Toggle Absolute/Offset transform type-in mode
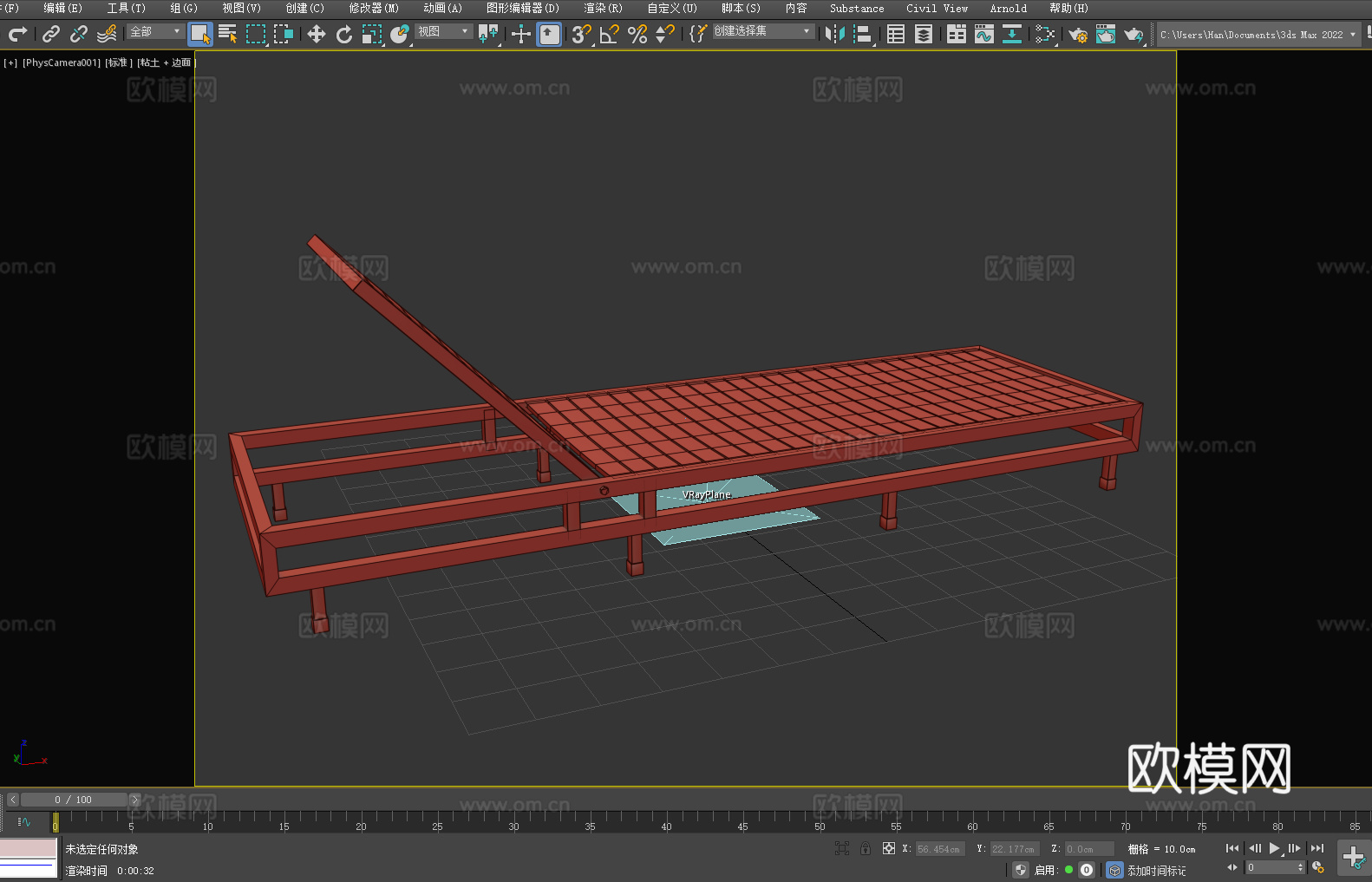The height and width of the screenshot is (882, 1372). point(889,848)
